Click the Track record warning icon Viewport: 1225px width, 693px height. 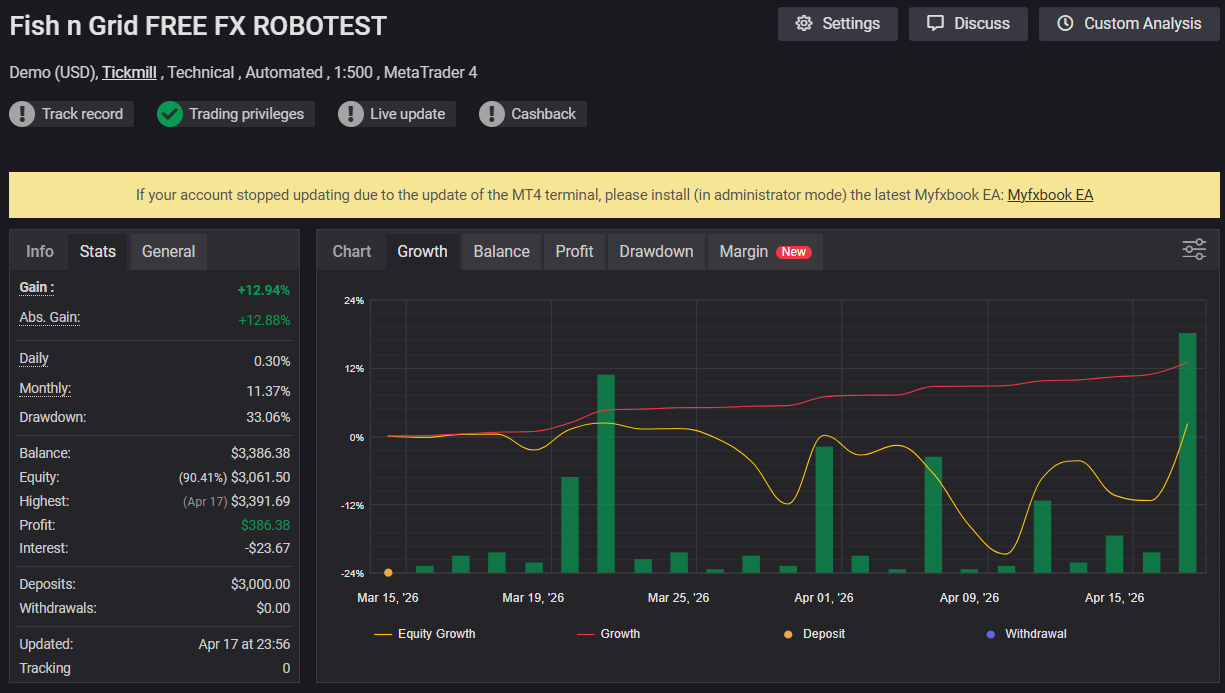coord(22,114)
